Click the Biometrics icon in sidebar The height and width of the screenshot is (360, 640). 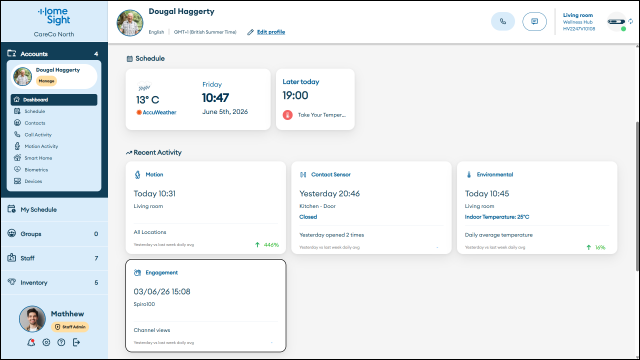(x=17, y=169)
